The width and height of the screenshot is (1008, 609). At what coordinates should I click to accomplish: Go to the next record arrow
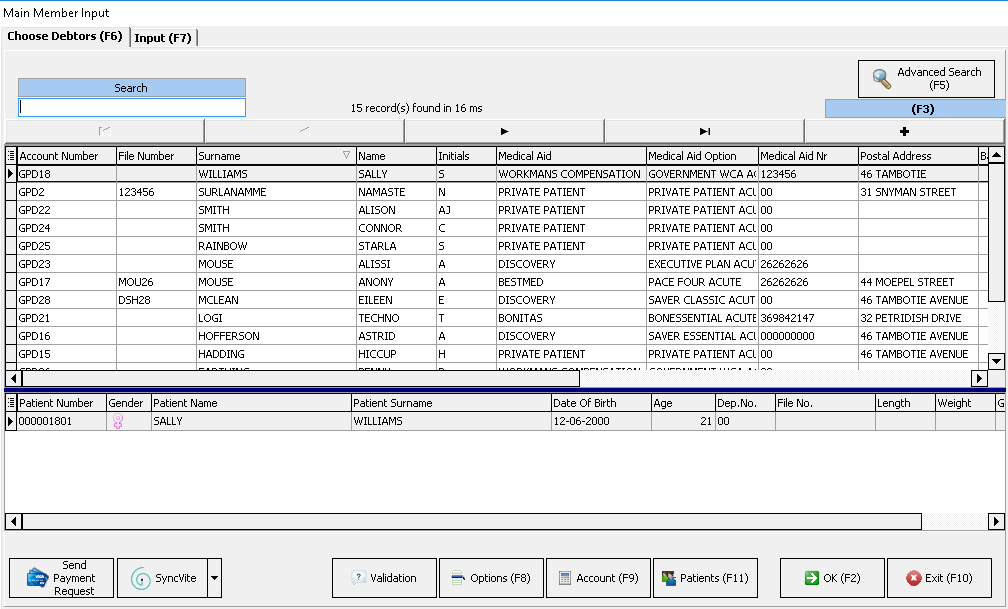(x=504, y=131)
